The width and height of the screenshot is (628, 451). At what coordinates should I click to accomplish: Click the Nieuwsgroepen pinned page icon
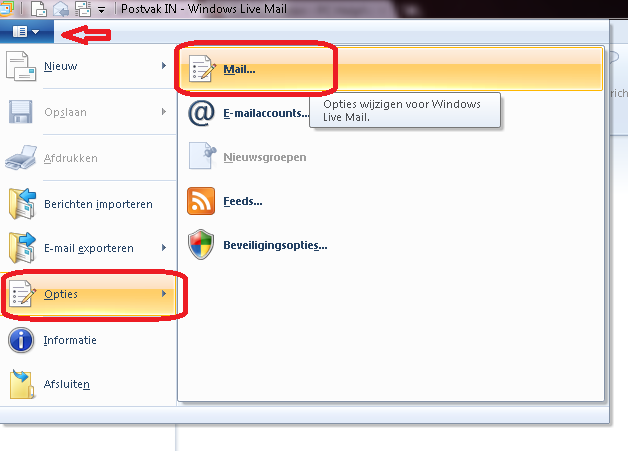(202, 155)
